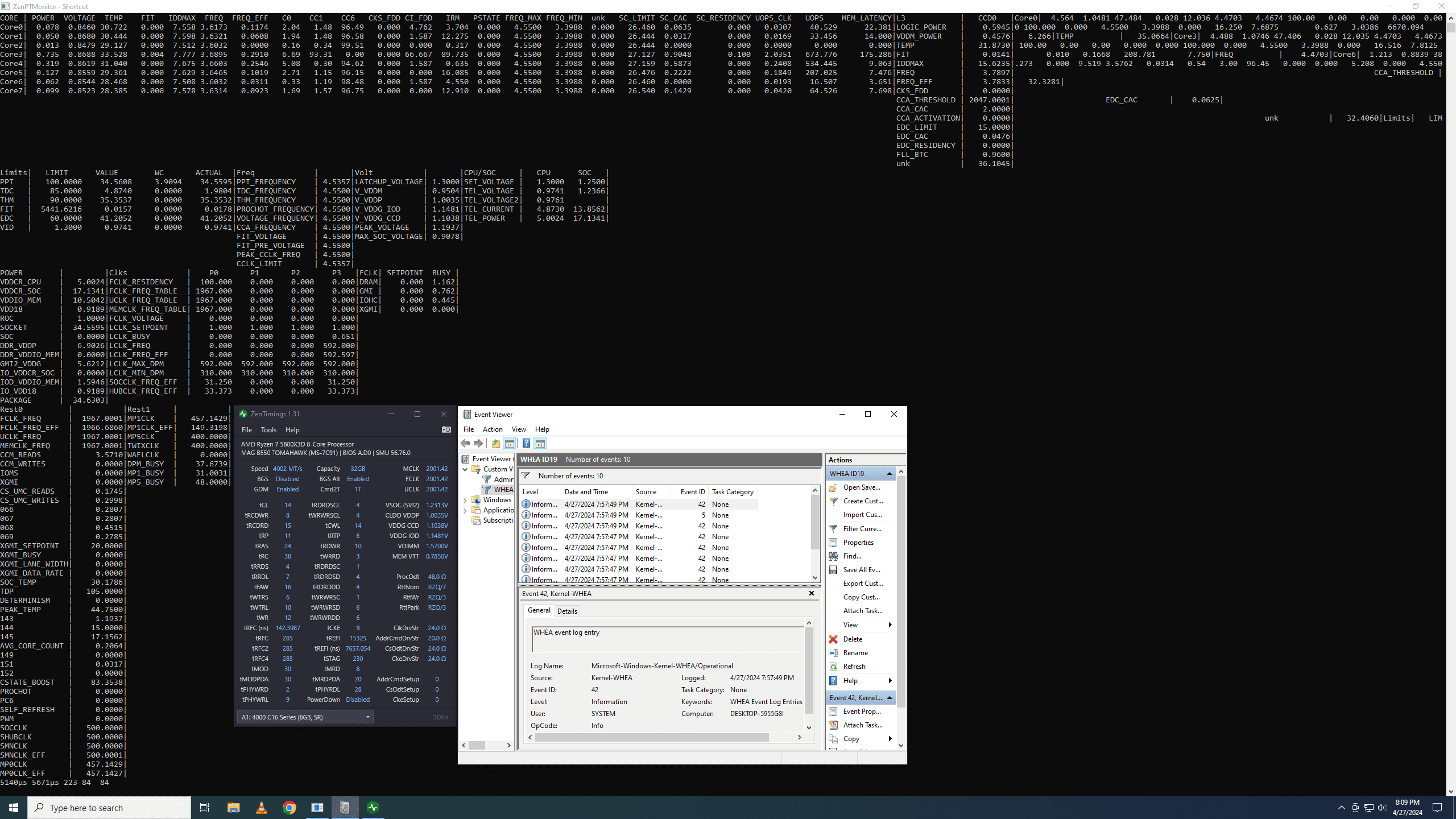Collapse the Custom Views tree node

click(x=465, y=470)
